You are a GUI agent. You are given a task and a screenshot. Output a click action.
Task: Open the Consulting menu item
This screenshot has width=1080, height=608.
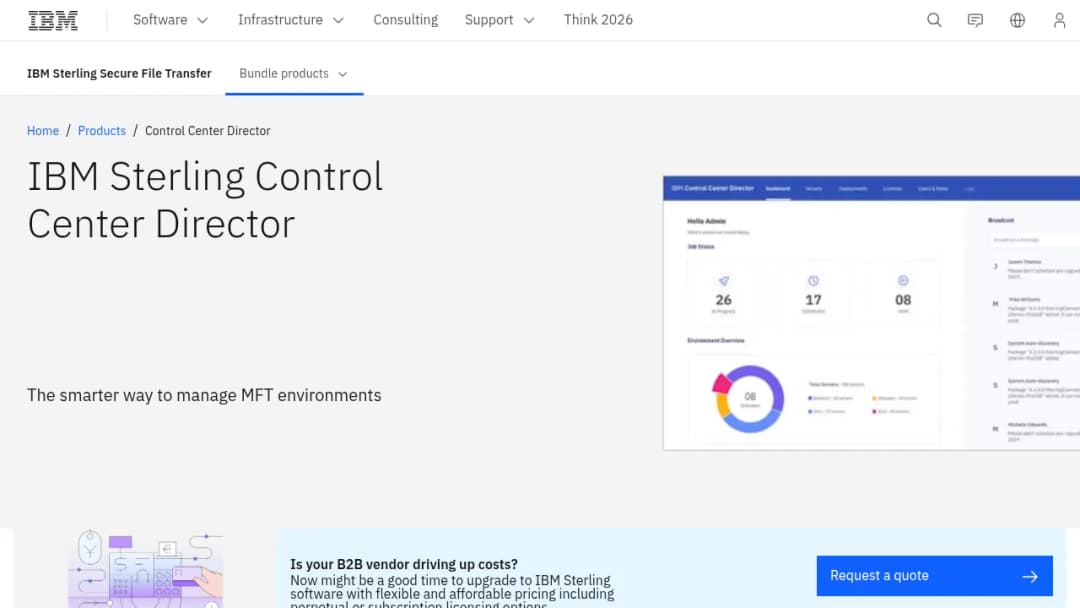pyautogui.click(x=406, y=20)
